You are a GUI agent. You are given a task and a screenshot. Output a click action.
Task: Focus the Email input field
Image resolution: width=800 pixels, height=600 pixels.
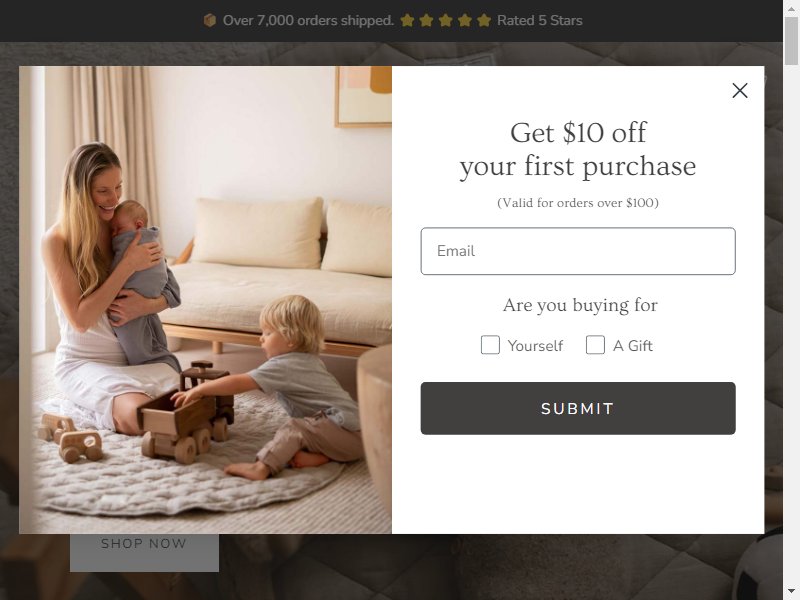pos(578,251)
